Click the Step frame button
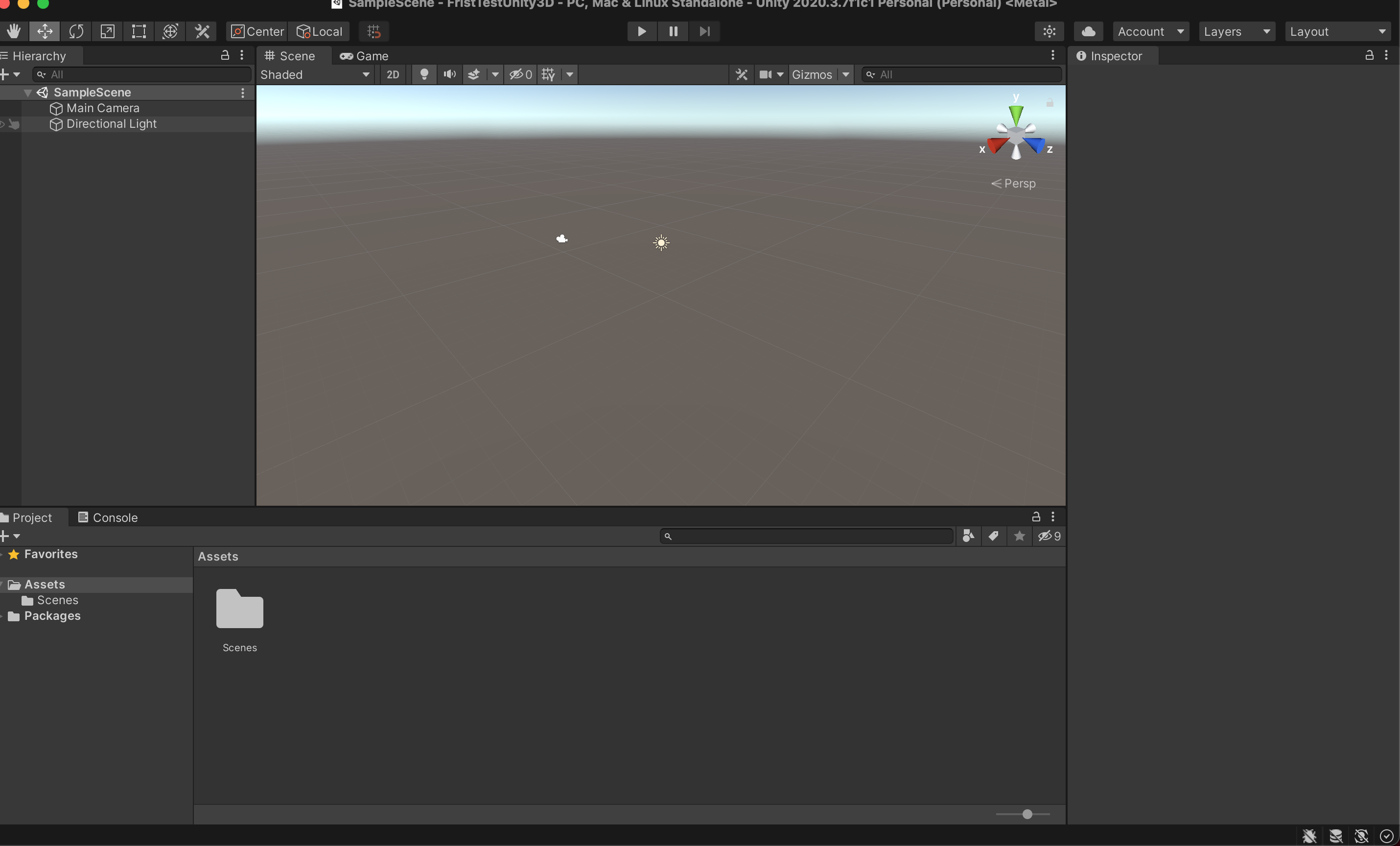Viewport: 1400px width, 846px height. pyautogui.click(x=704, y=31)
